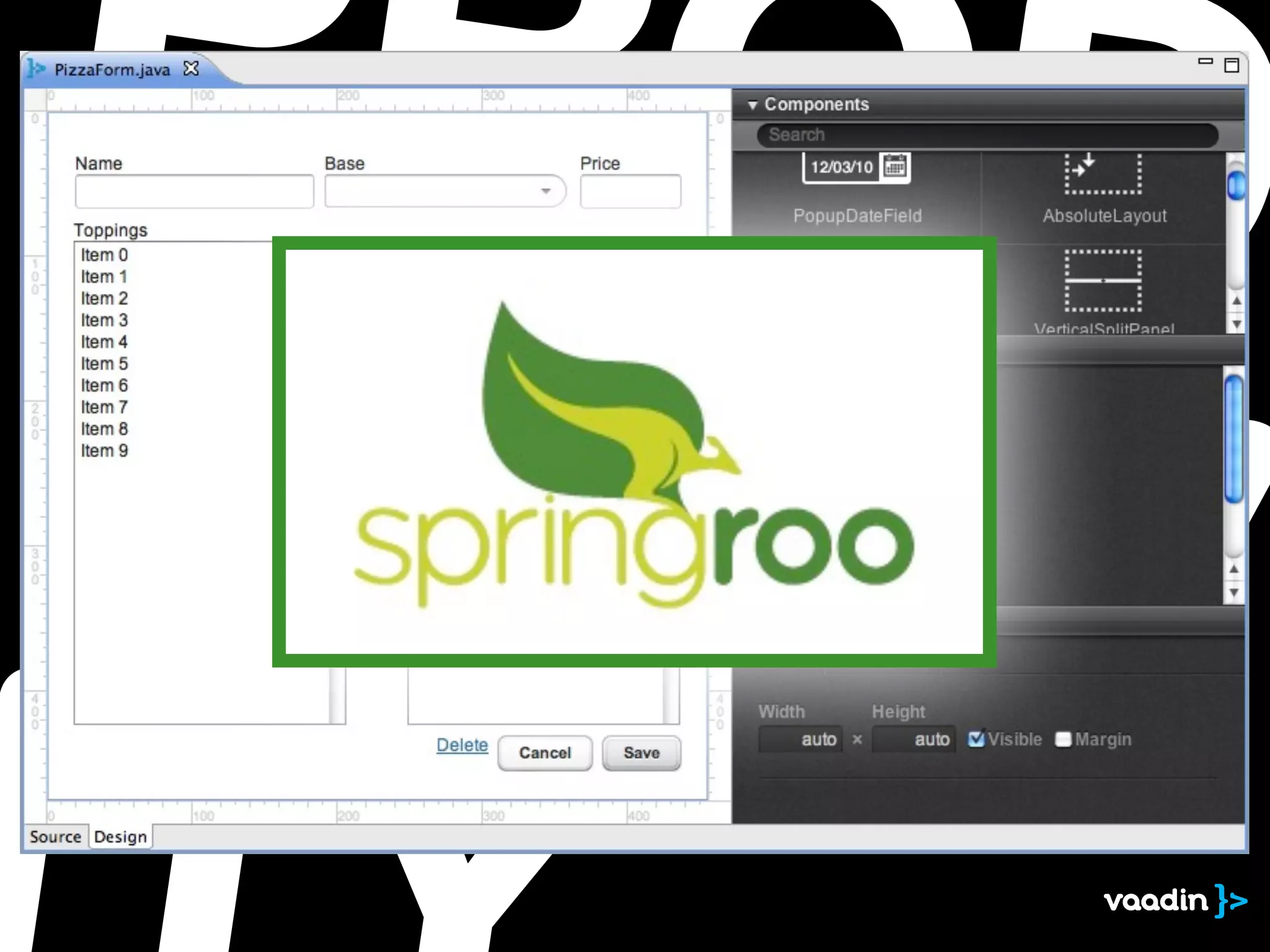
Task: Click the Delete link
Action: [462, 745]
